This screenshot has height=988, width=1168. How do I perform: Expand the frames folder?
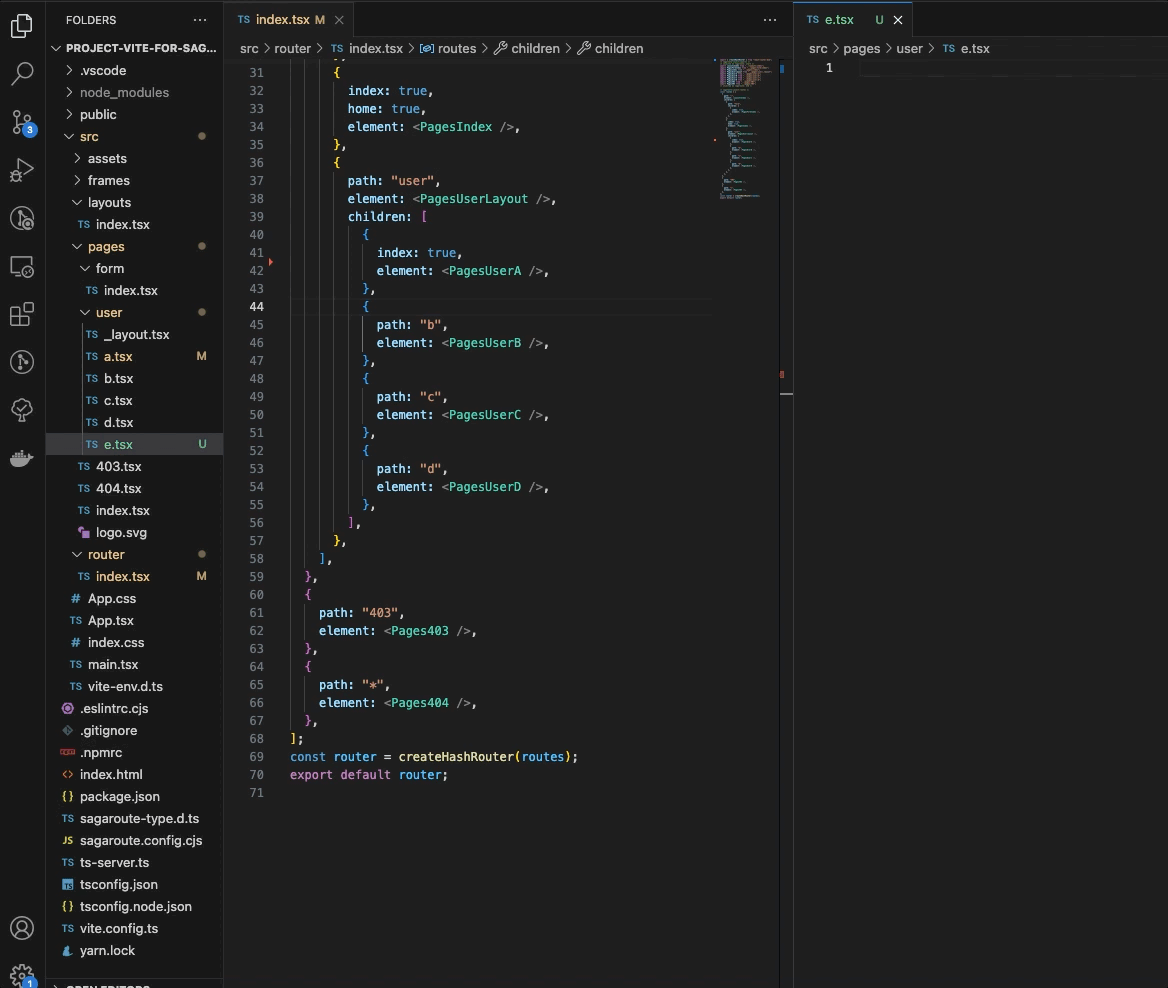tap(134, 180)
